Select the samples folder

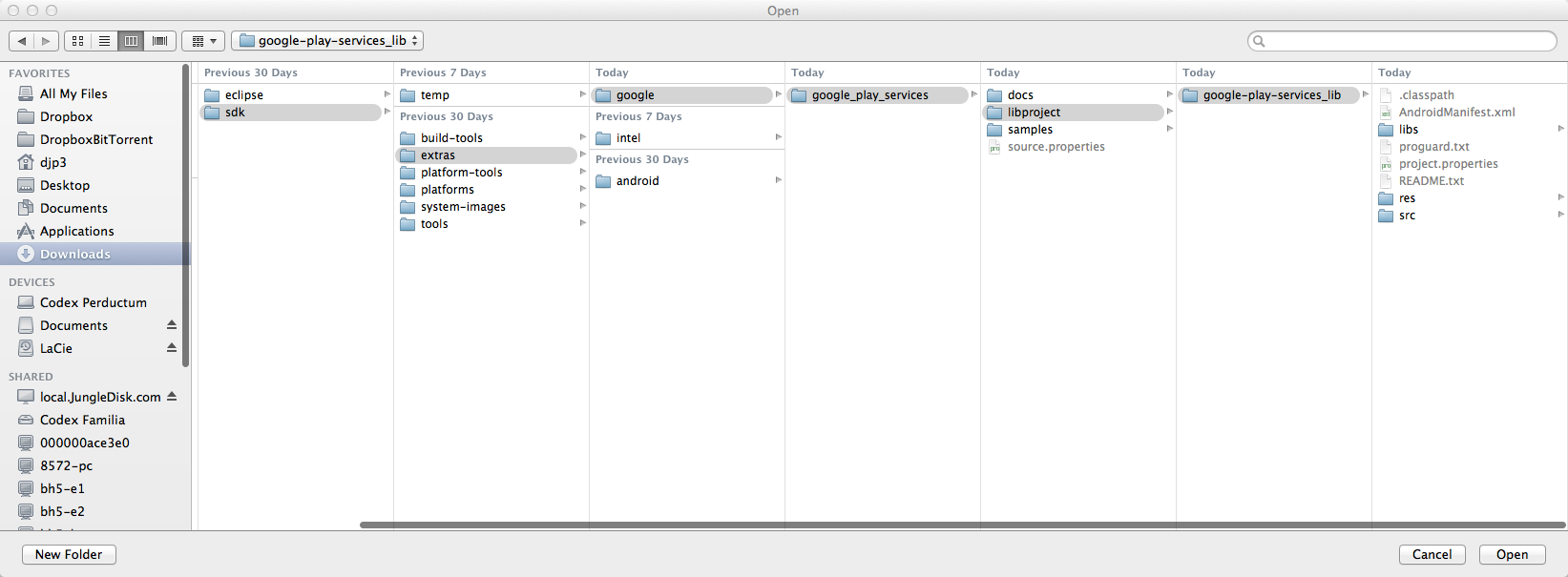click(x=1030, y=130)
